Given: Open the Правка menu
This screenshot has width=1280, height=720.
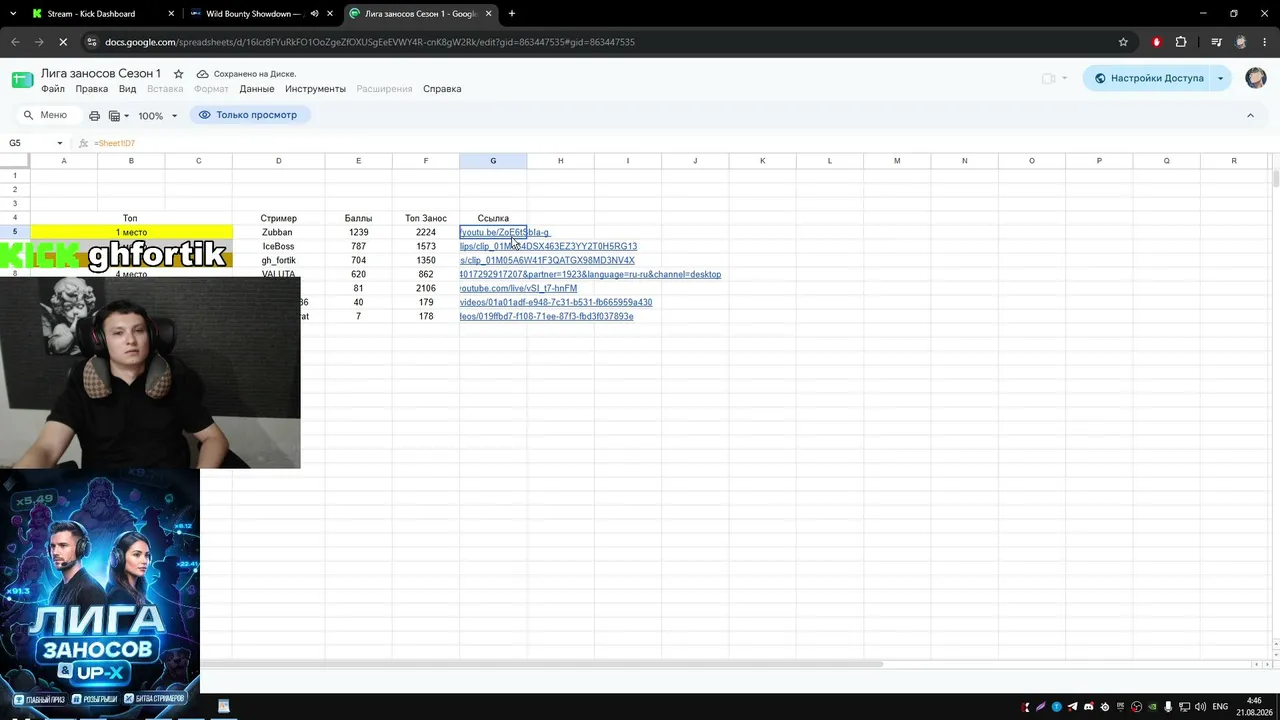Looking at the screenshot, I should tap(92, 89).
